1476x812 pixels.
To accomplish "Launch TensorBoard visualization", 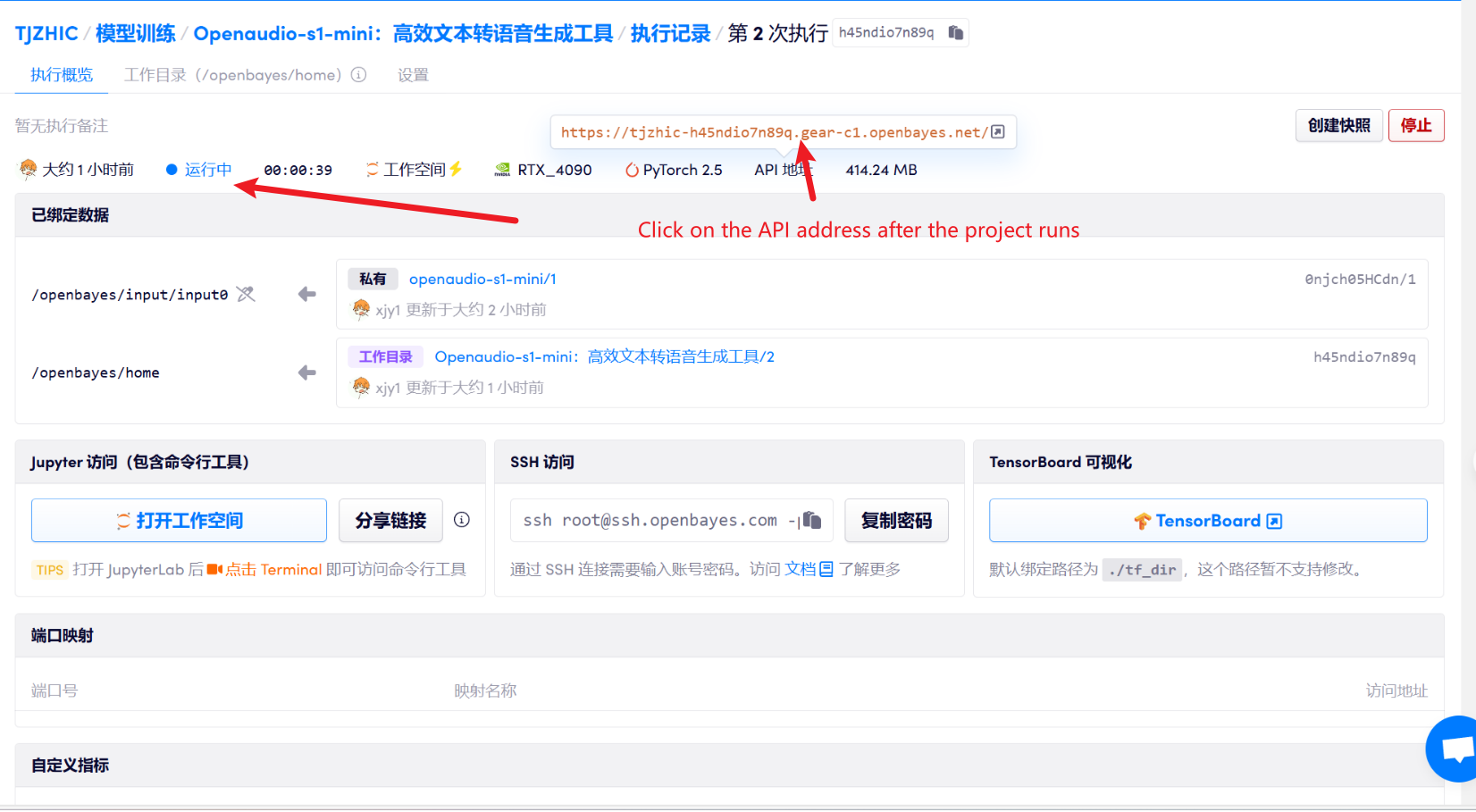I will (1207, 521).
